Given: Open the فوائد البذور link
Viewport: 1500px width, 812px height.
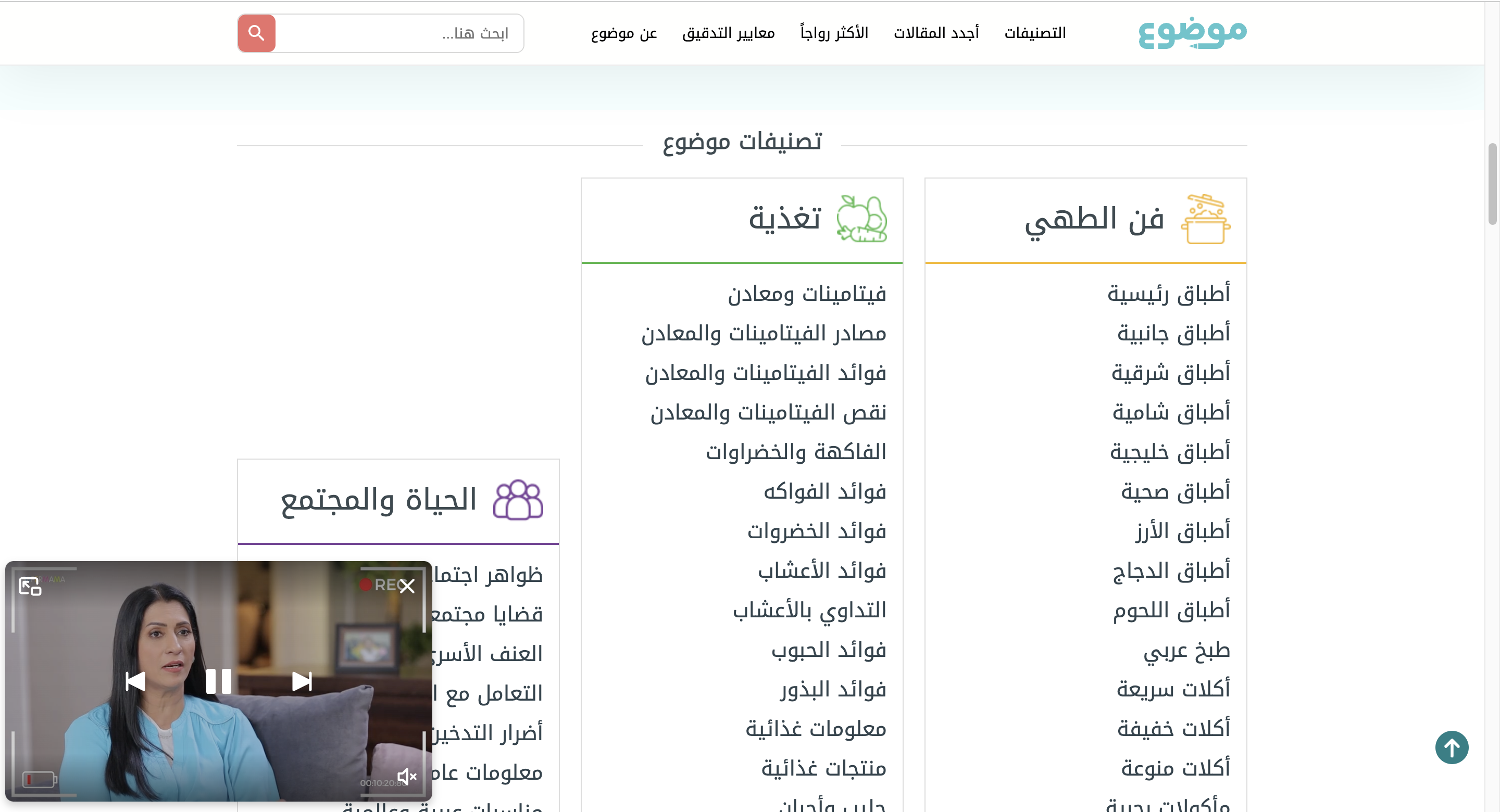Looking at the screenshot, I should coord(833,689).
